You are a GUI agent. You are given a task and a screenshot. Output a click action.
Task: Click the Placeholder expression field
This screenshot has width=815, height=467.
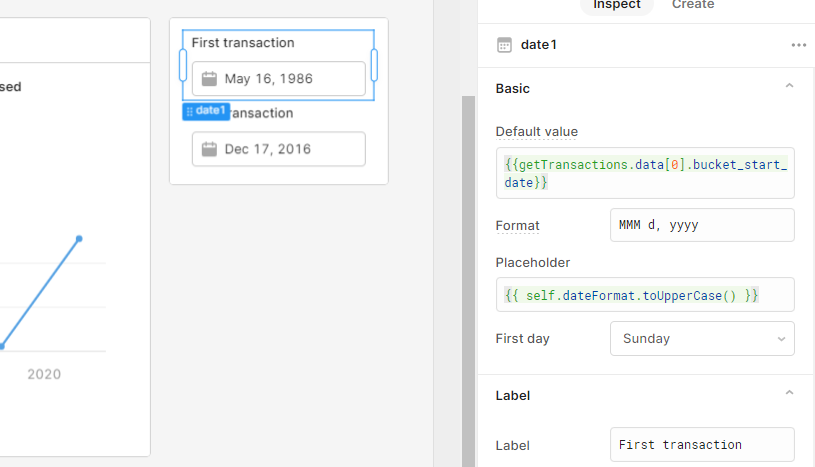[645, 295]
